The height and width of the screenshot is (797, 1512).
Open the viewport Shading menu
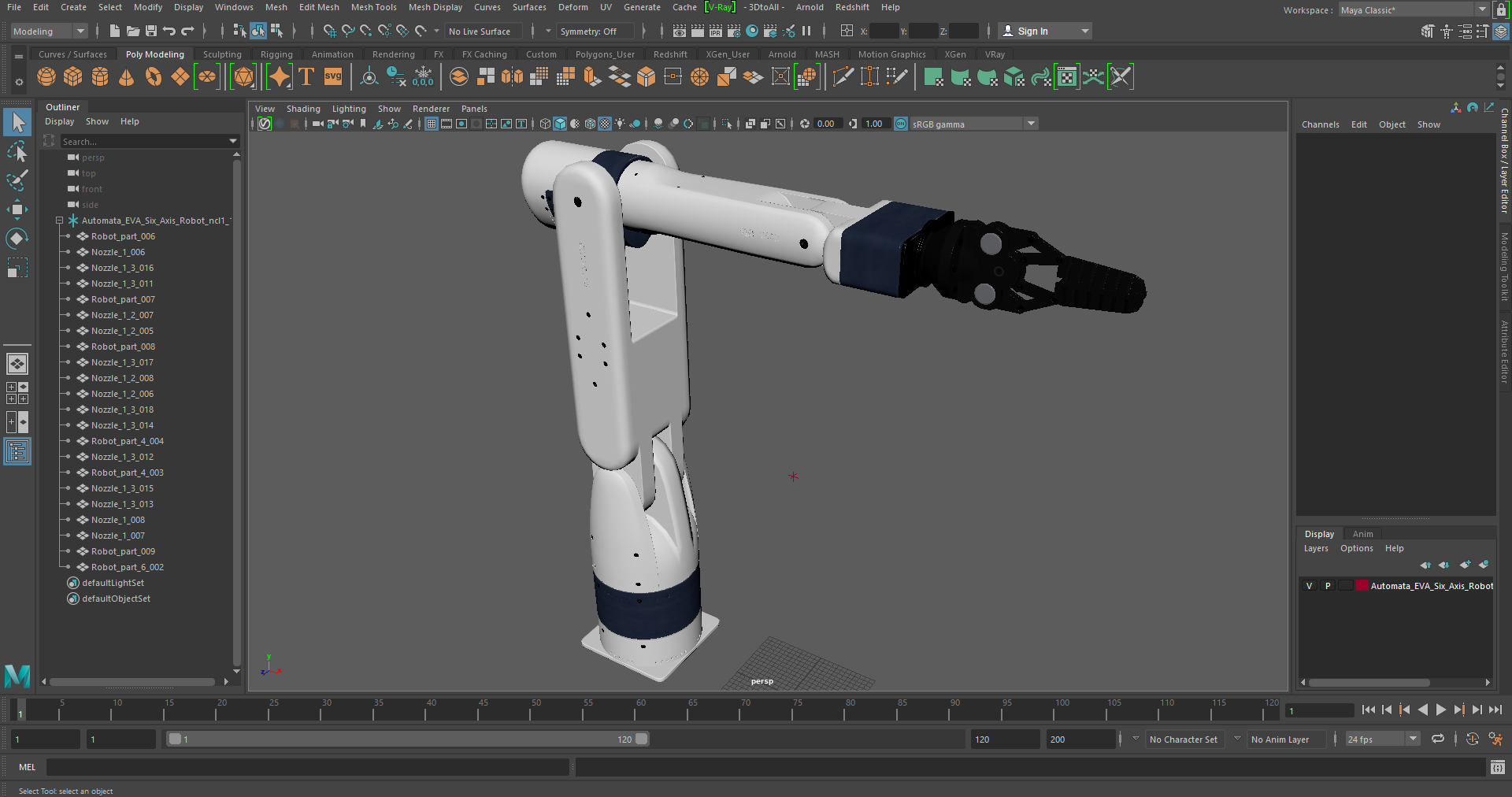(303, 109)
